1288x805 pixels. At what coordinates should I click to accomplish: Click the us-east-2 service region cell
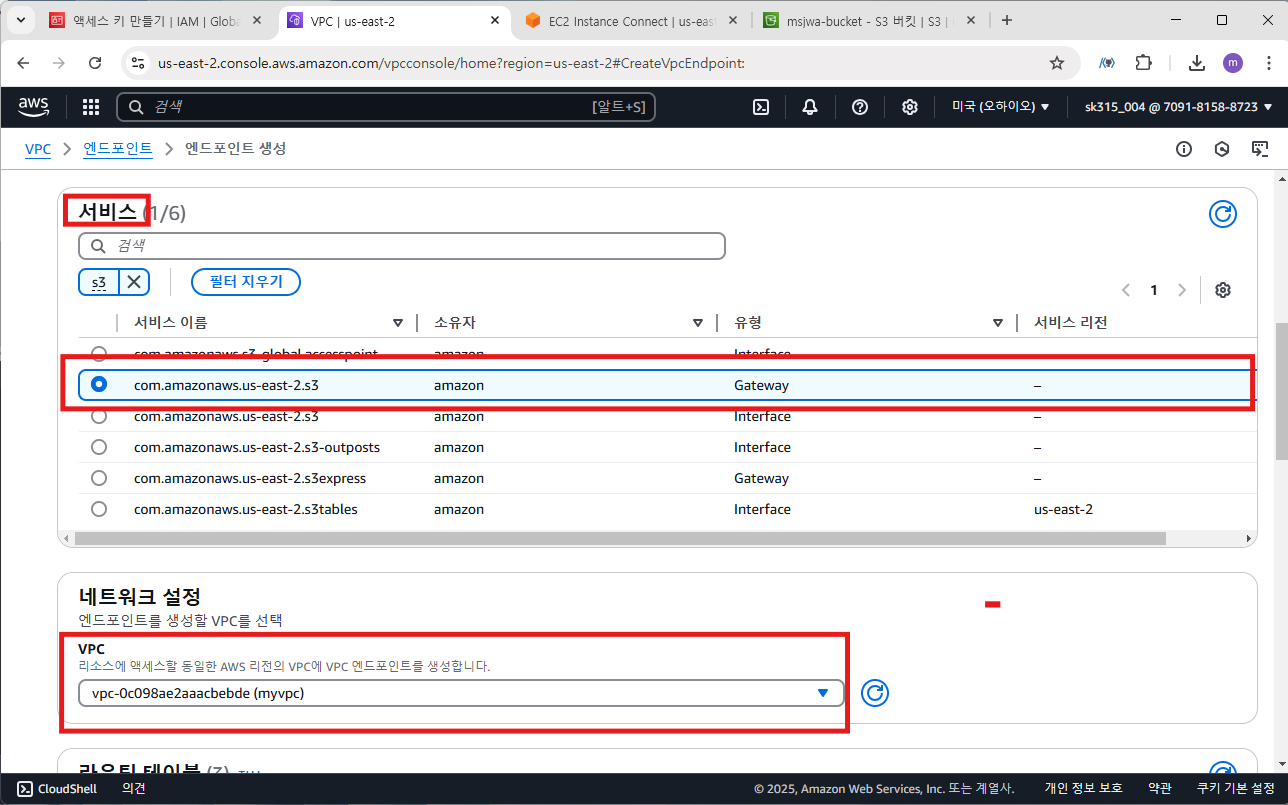1063,509
